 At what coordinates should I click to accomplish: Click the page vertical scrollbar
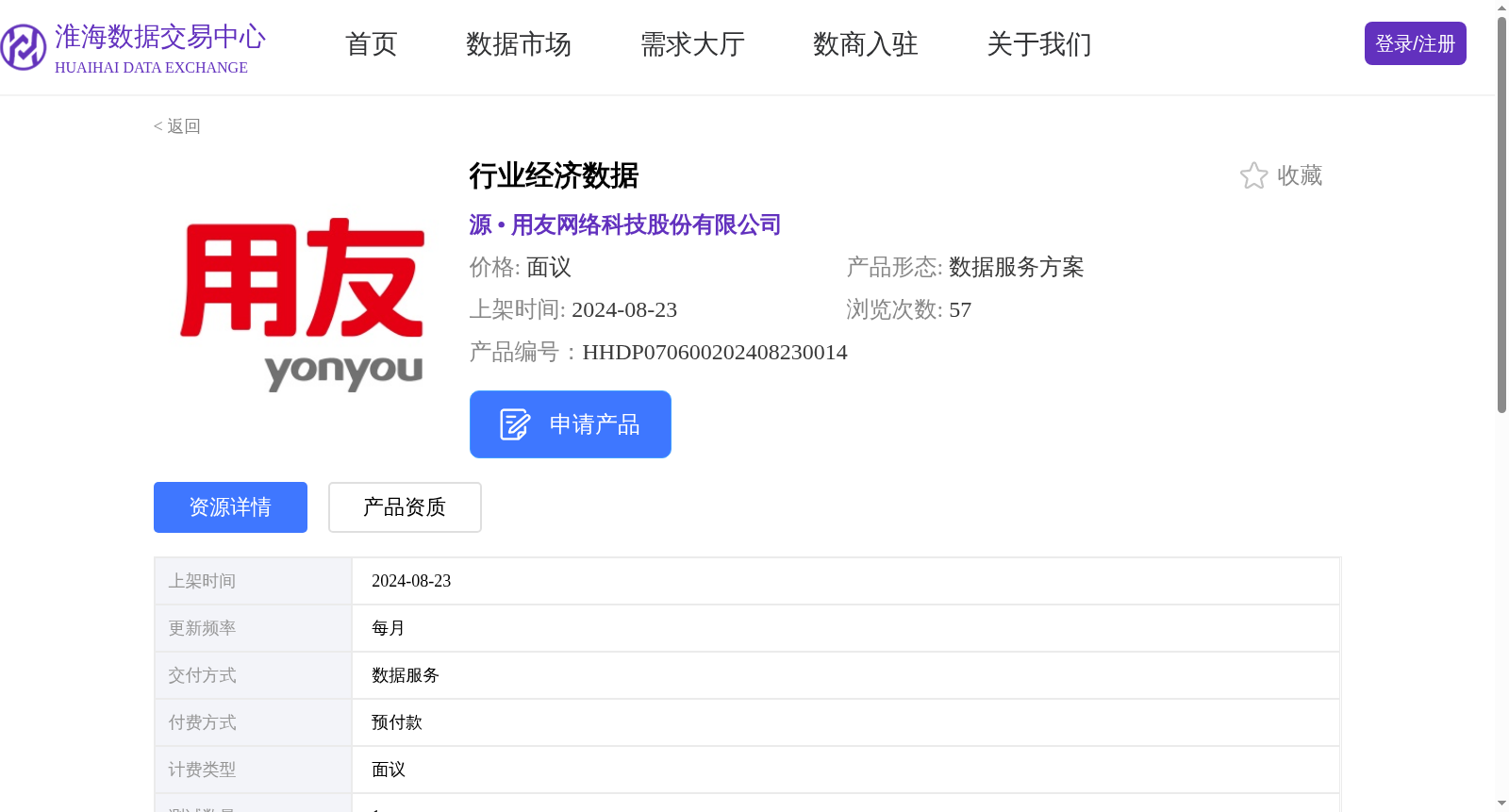(x=1501, y=215)
